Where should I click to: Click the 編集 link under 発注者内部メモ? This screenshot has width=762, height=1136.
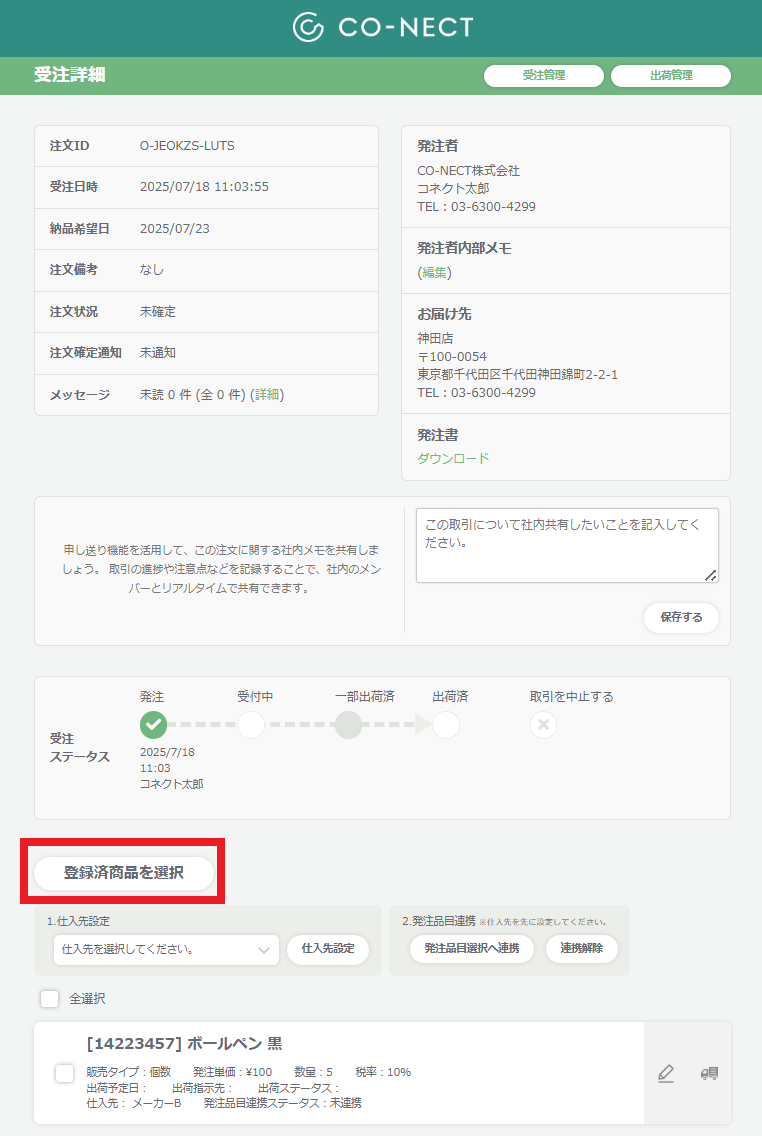click(435, 273)
